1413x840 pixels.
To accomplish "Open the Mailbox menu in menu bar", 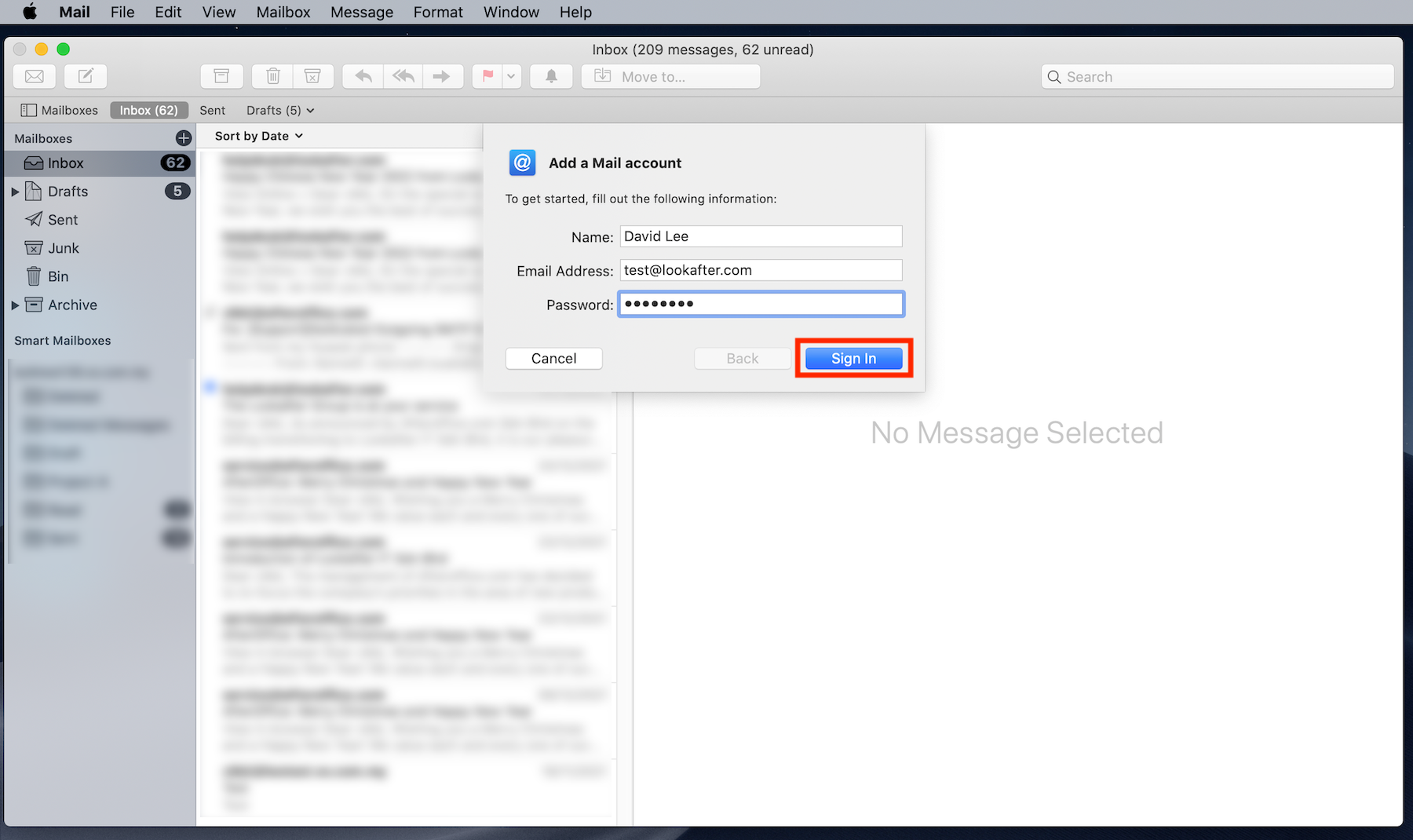I will [x=283, y=12].
